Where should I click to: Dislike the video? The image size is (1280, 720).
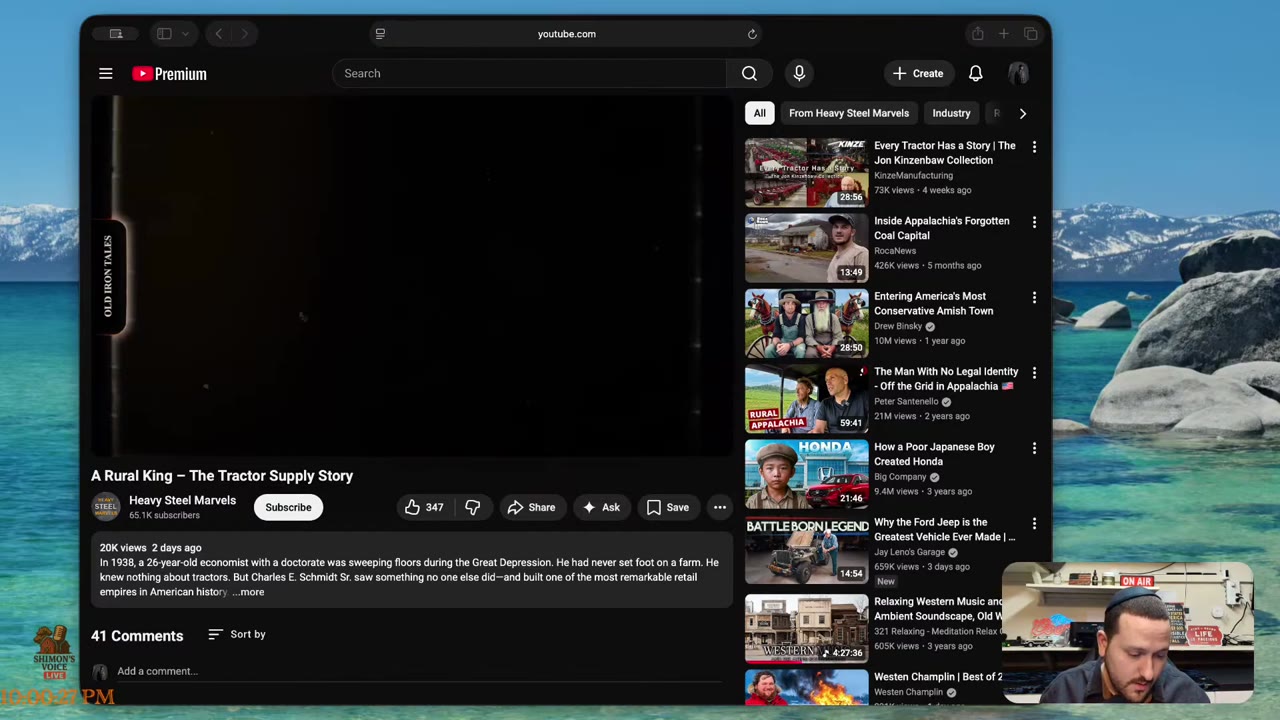point(473,507)
